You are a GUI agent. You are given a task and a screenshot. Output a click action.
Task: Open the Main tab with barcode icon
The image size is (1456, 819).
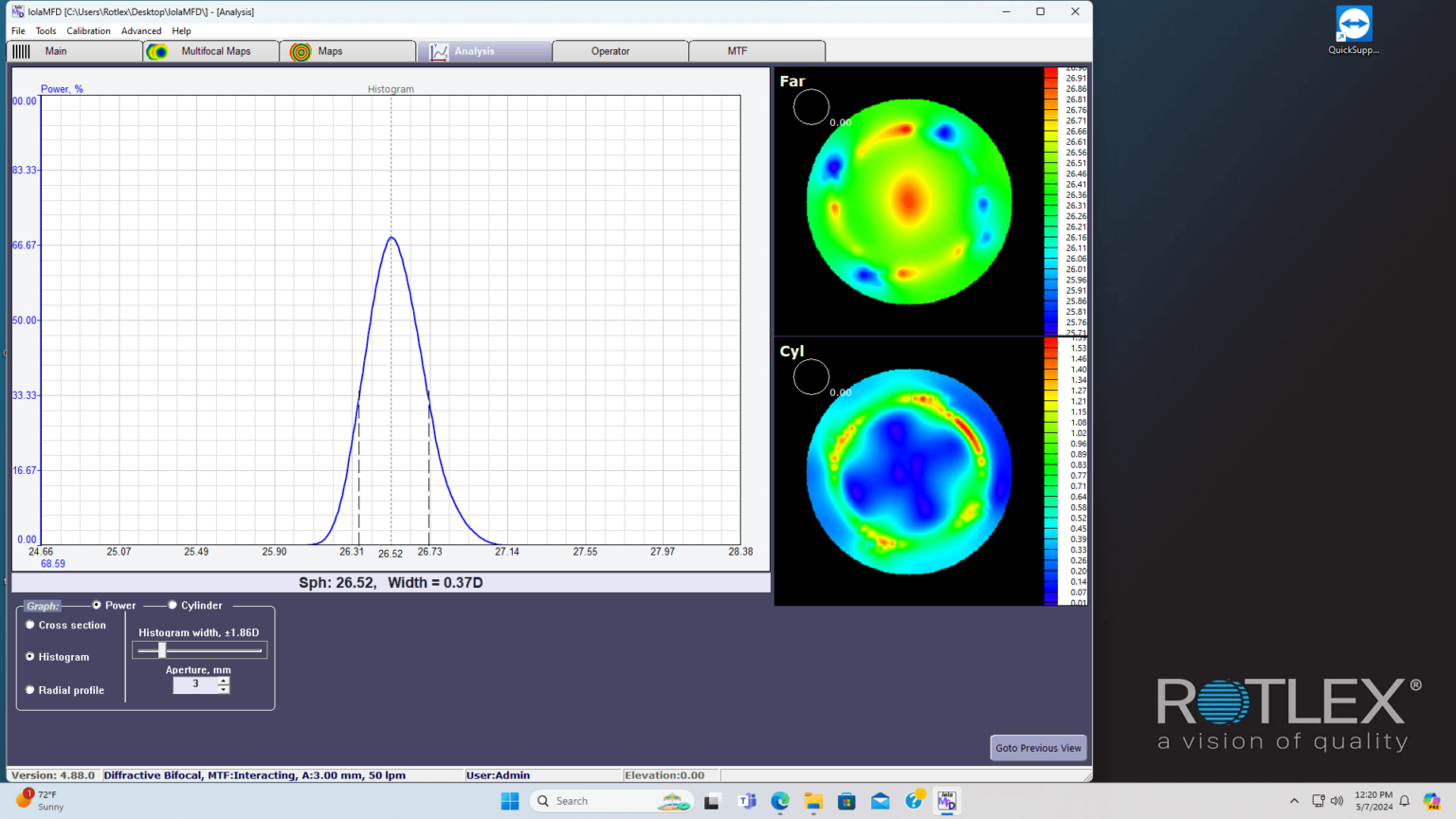[55, 51]
